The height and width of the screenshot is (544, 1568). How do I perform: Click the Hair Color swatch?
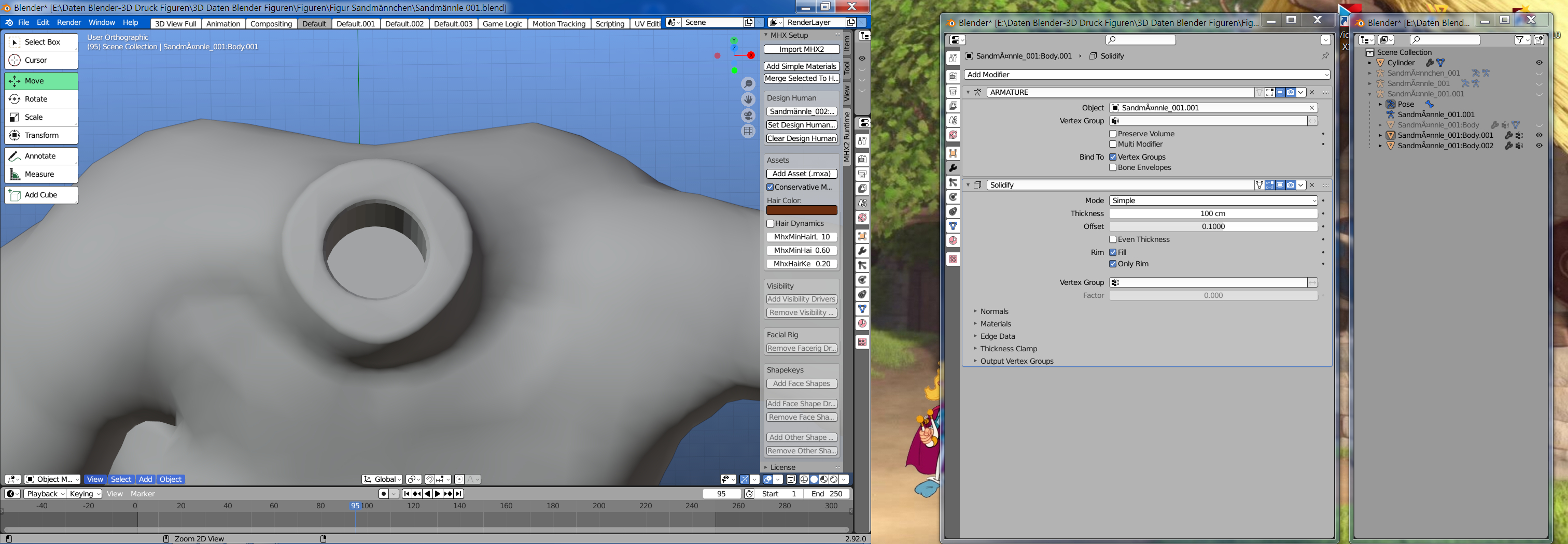coord(801,210)
